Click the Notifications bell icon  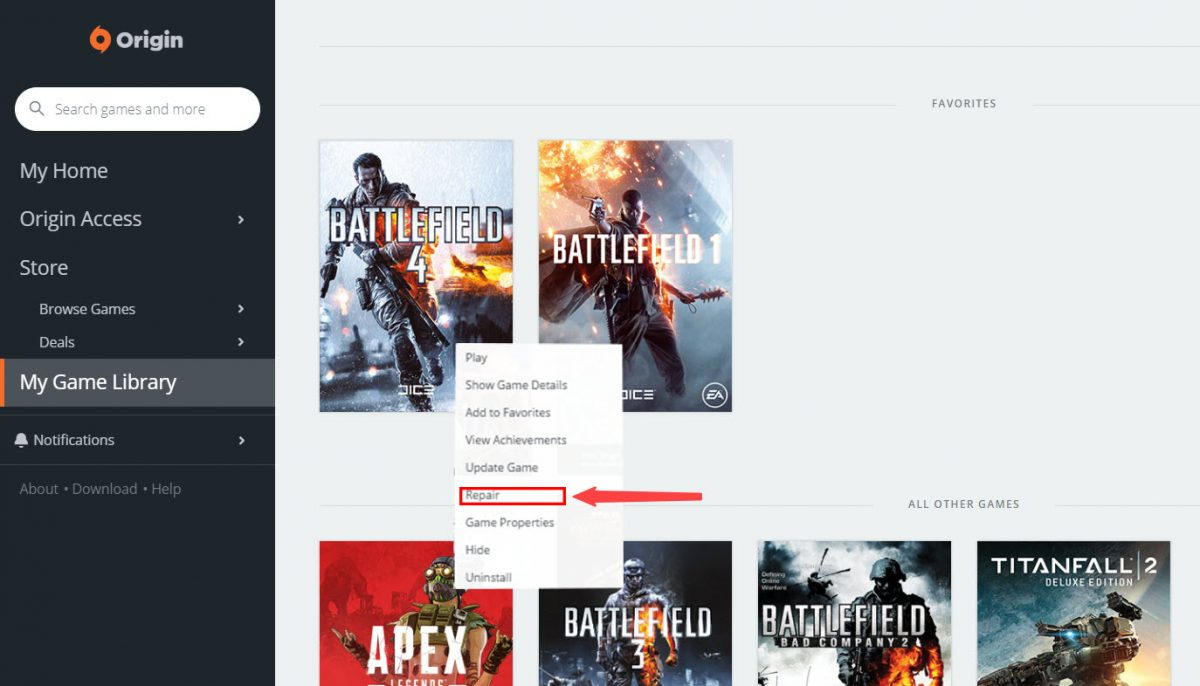coord(22,440)
